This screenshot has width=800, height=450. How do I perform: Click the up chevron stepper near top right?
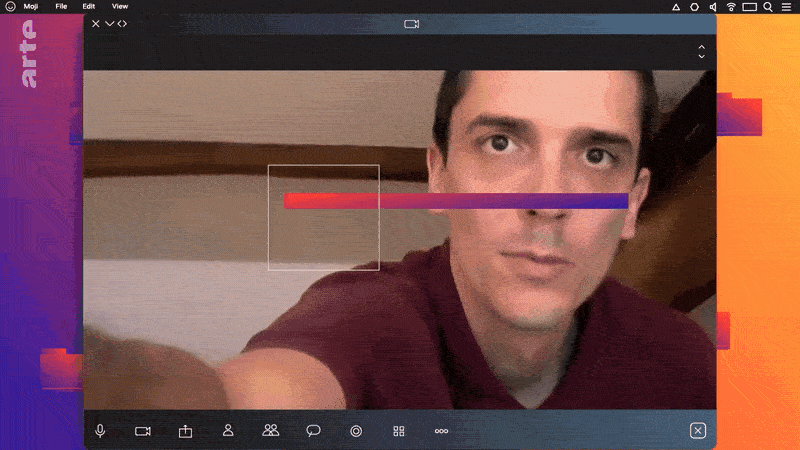(702, 47)
